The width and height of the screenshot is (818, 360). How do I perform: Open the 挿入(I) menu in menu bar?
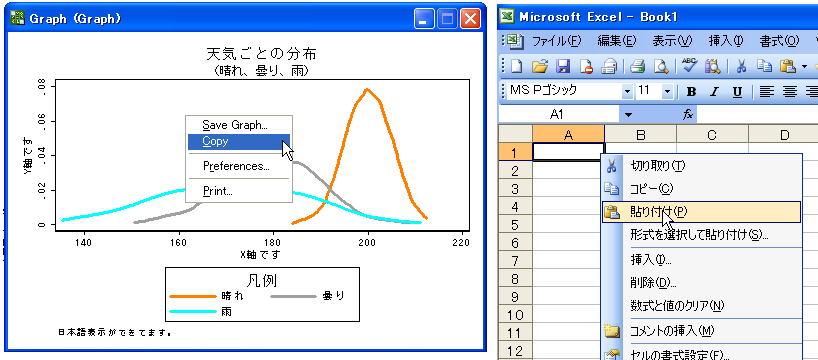[x=726, y=41]
